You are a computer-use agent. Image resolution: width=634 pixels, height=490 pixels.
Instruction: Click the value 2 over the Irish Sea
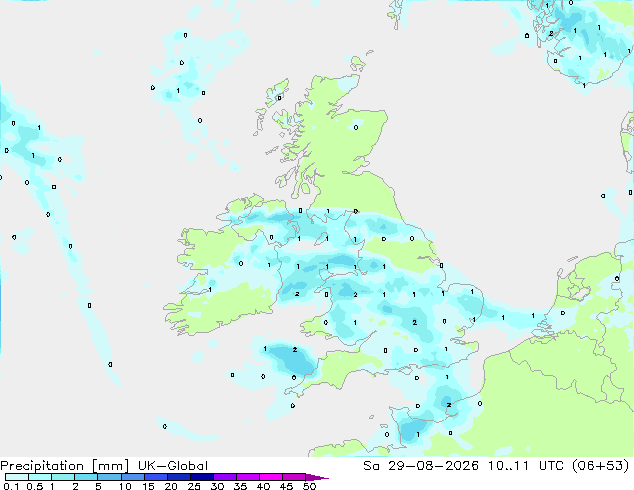297,294
